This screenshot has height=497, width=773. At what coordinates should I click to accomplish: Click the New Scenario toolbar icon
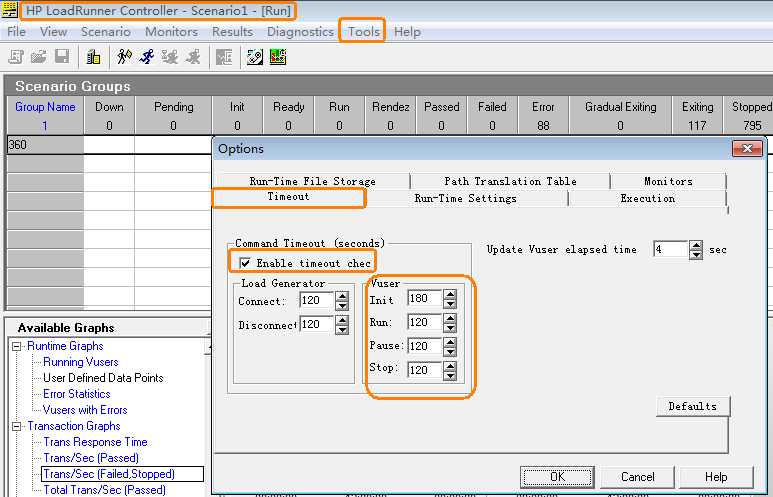16,57
